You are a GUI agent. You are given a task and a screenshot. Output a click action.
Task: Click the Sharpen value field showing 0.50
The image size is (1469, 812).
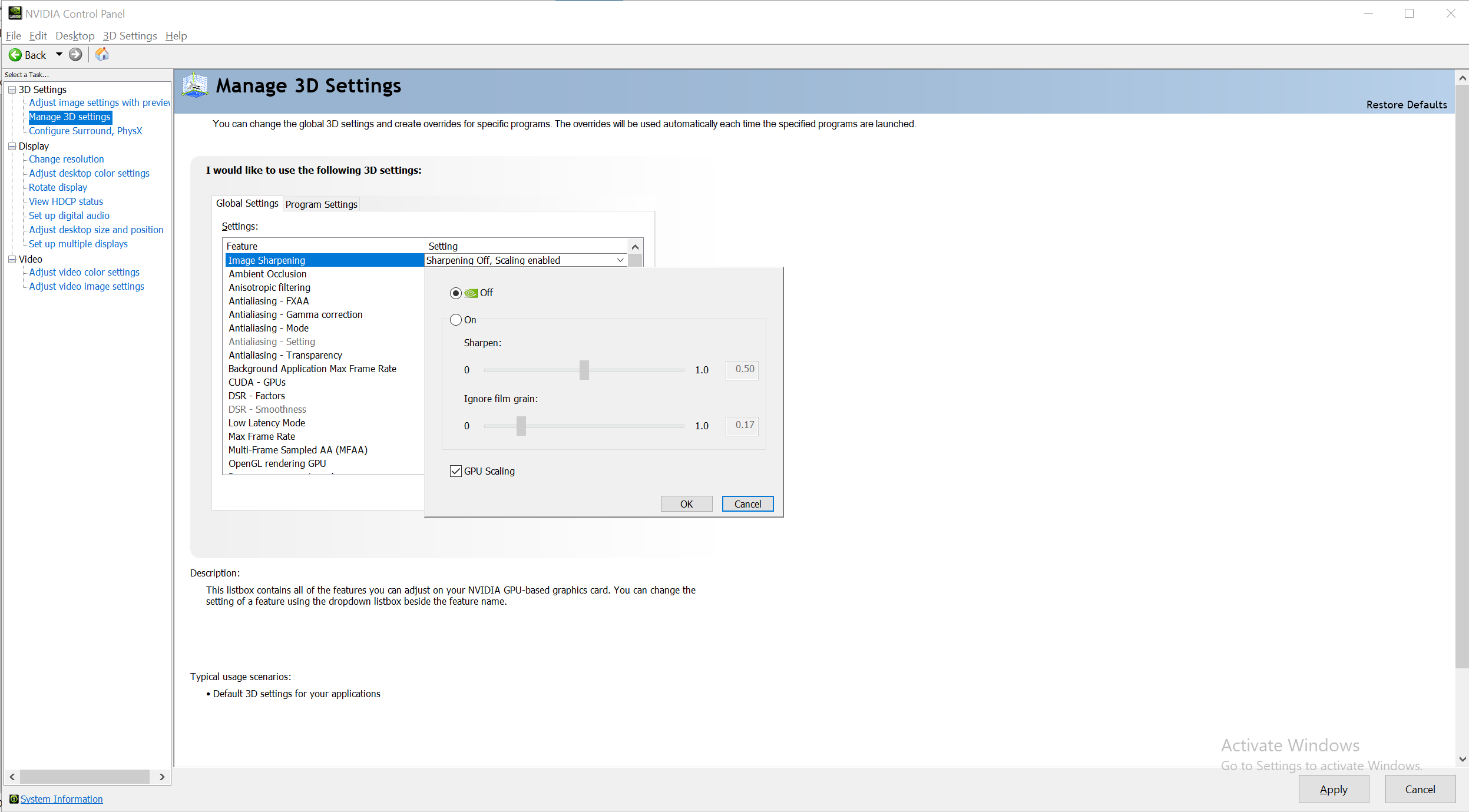point(742,369)
